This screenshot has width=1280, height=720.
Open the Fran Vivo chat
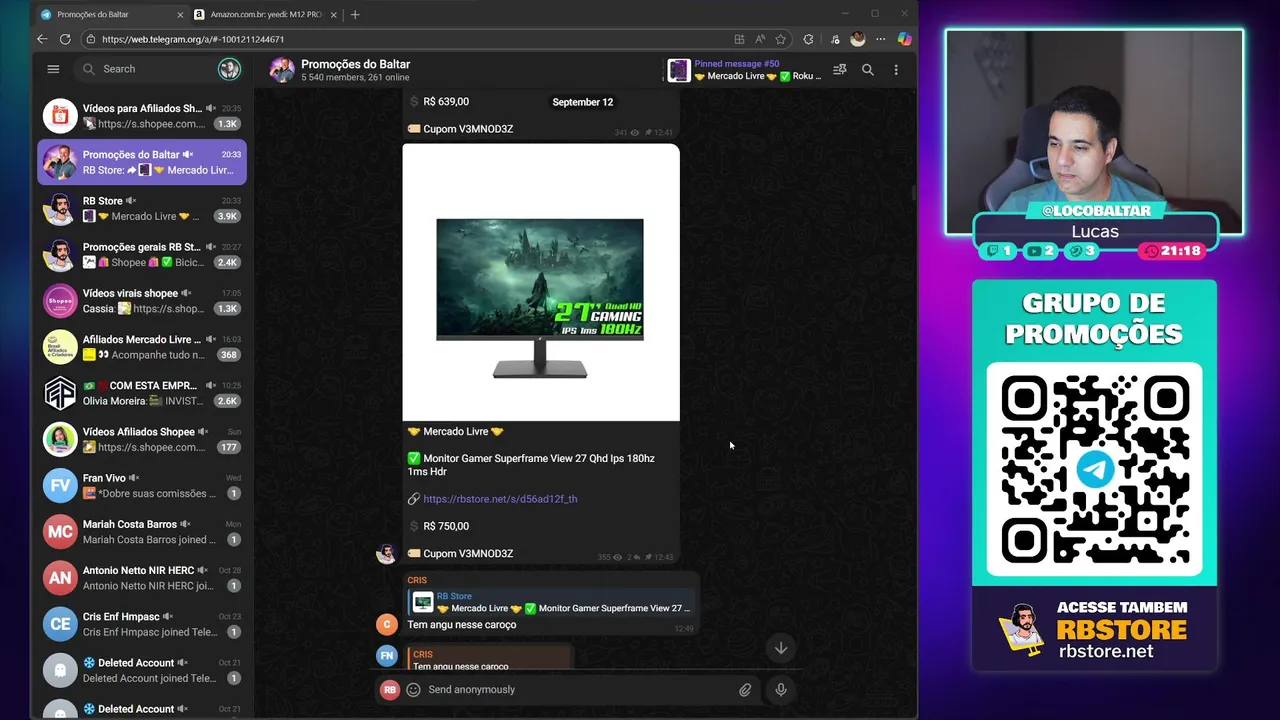click(142, 485)
